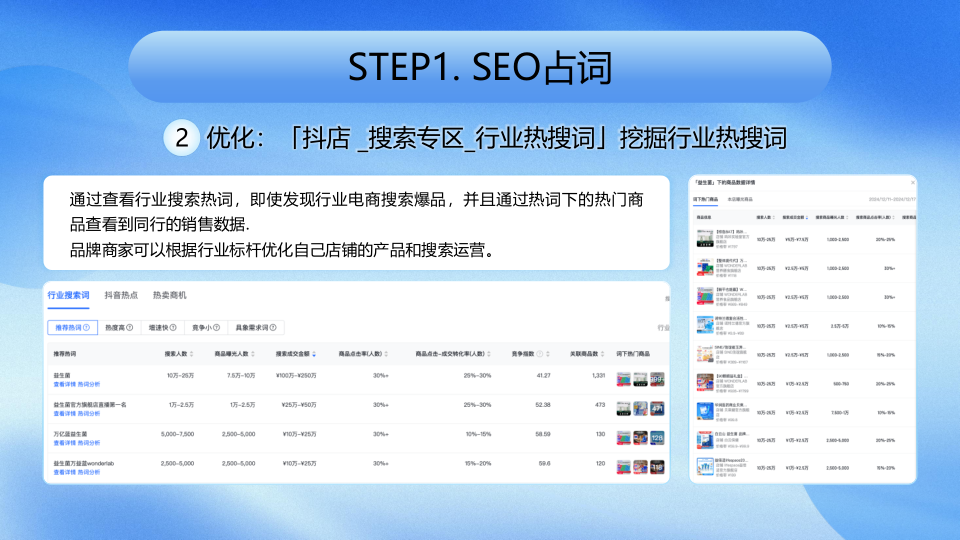Click the 58.59 competition index value
This screenshot has width=960, height=540.
pyautogui.click(x=543, y=434)
